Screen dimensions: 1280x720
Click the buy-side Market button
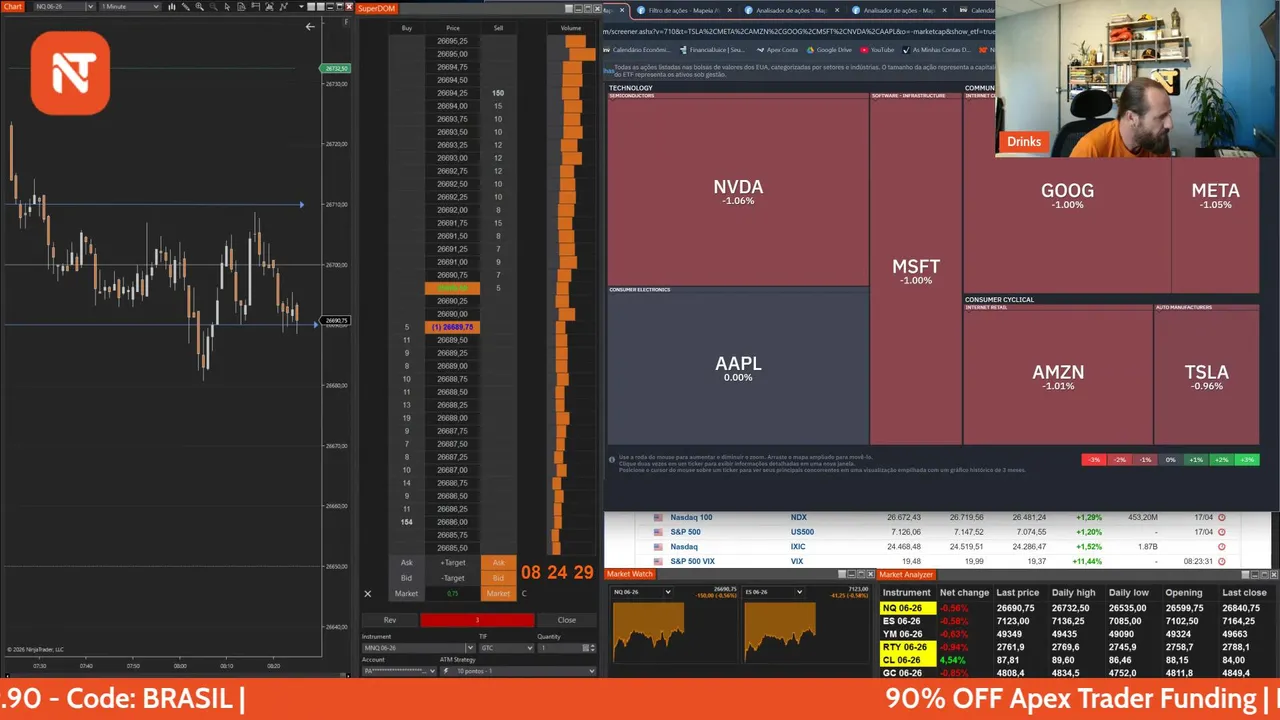406,594
